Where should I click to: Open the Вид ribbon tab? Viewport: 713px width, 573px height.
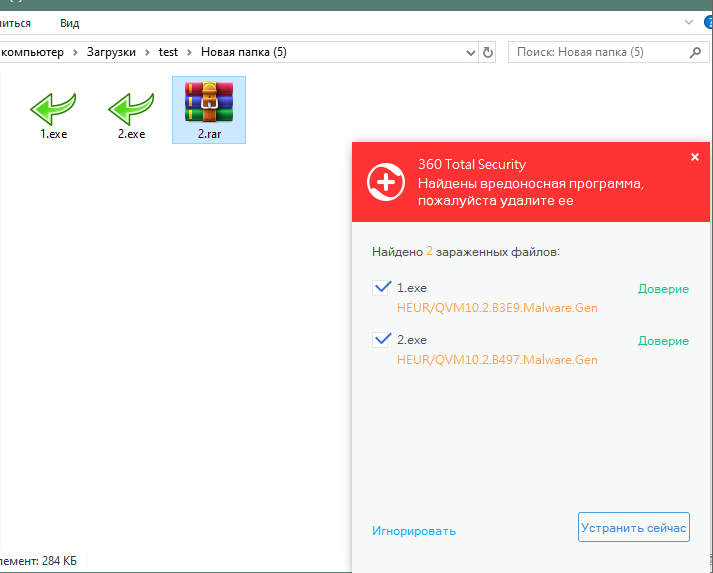(x=70, y=23)
